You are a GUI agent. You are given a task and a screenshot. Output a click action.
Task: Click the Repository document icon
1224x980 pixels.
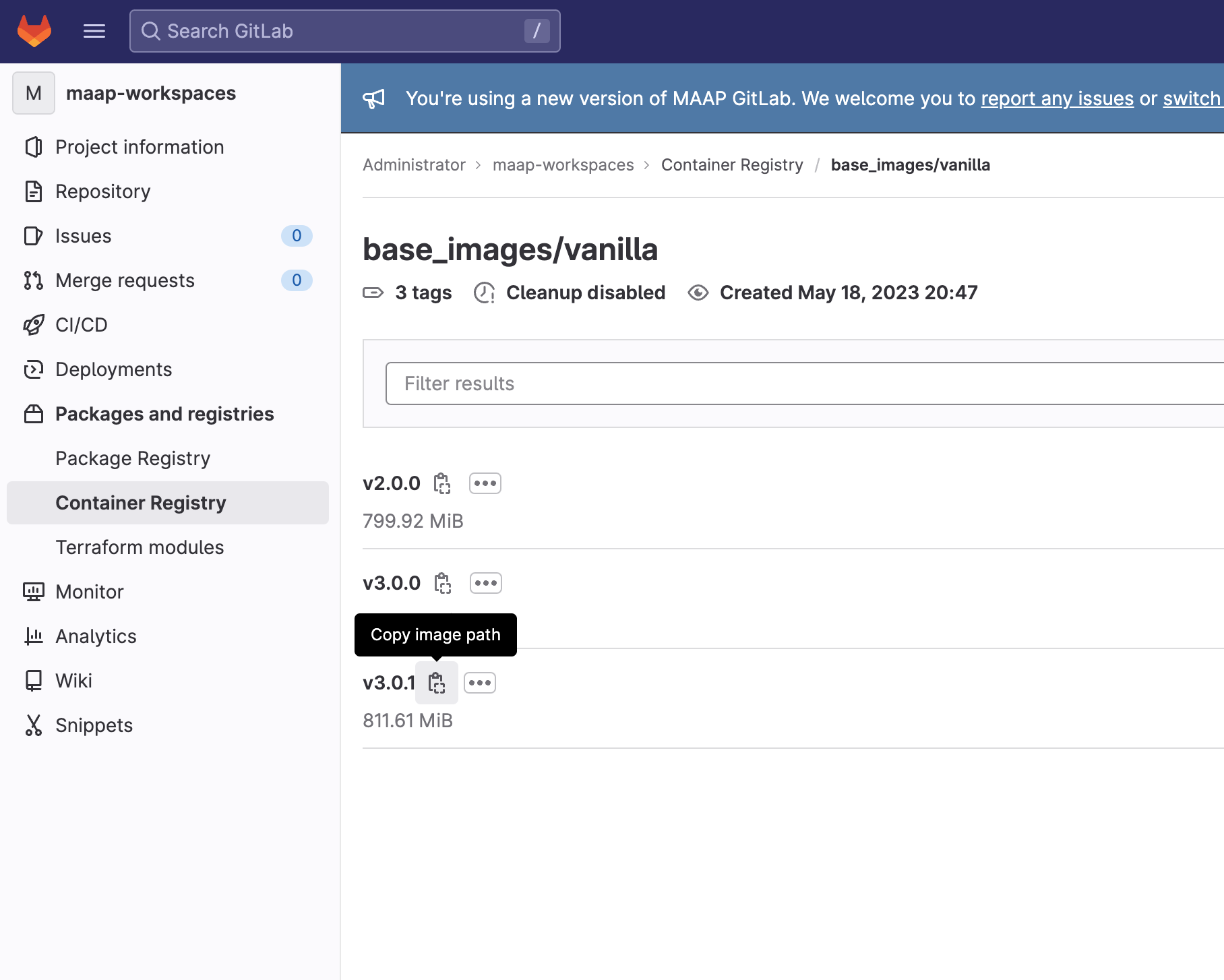click(x=33, y=191)
